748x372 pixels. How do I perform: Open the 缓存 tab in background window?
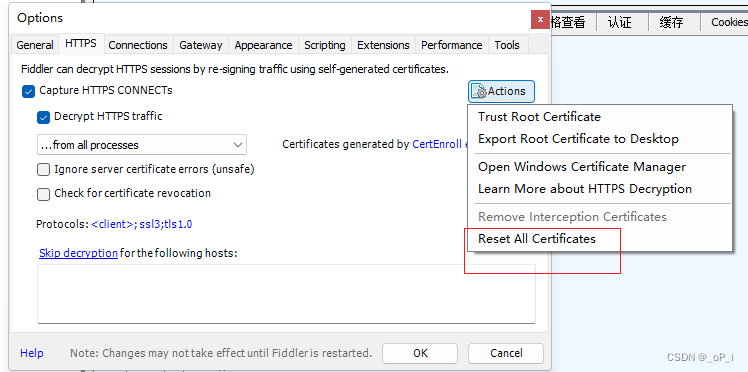click(x=671, y=22)
